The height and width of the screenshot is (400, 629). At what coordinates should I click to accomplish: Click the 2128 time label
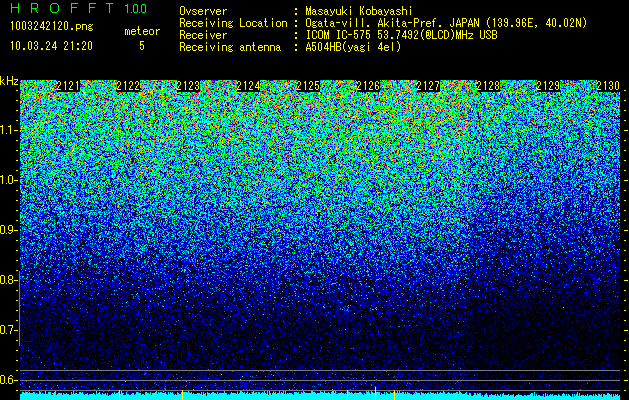tap(488, 86)
